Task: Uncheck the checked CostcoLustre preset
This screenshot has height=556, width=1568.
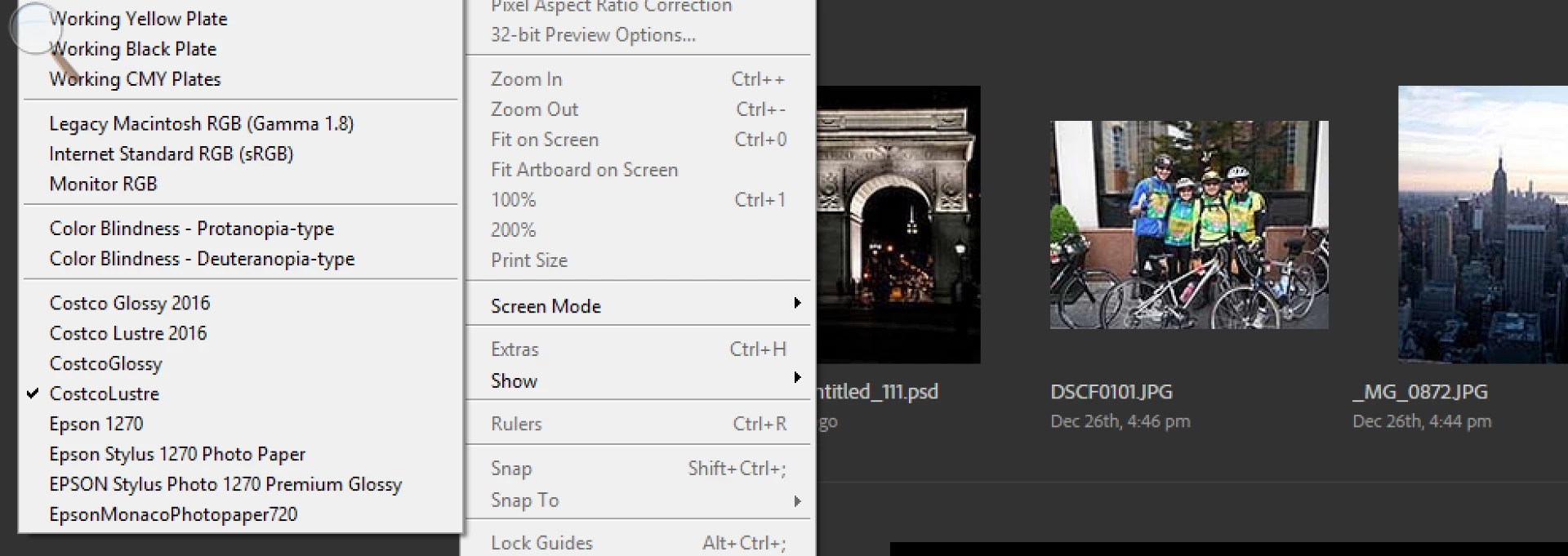Action: (241, 394)
